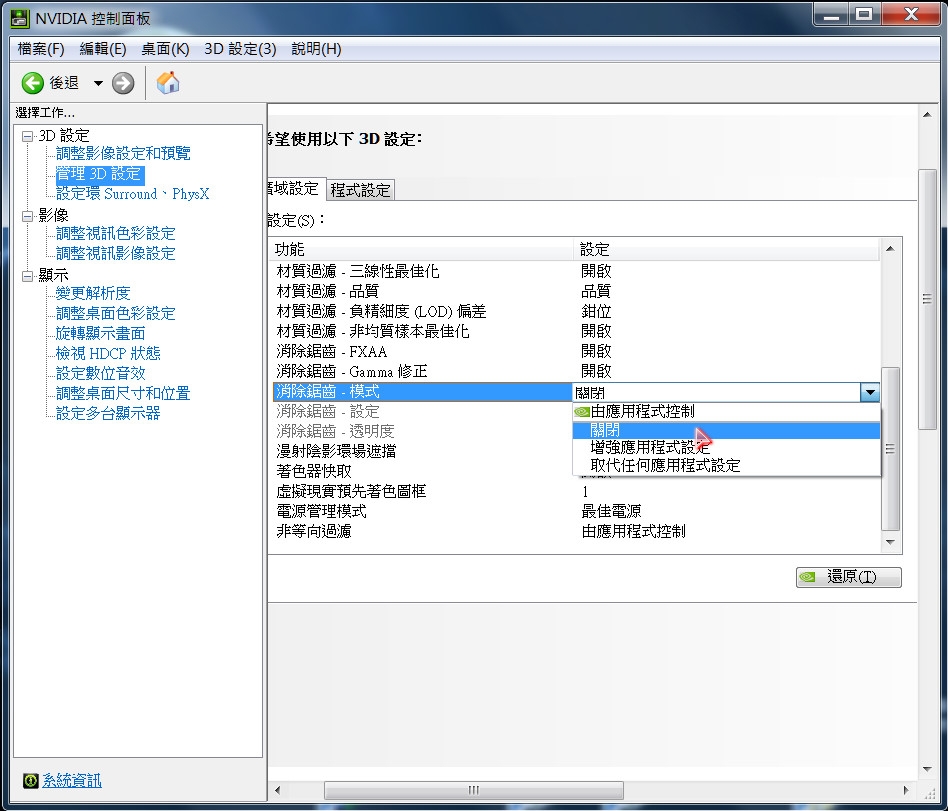Click the 還原(I) restore button
Screen dimensions: 948x811
848,577
